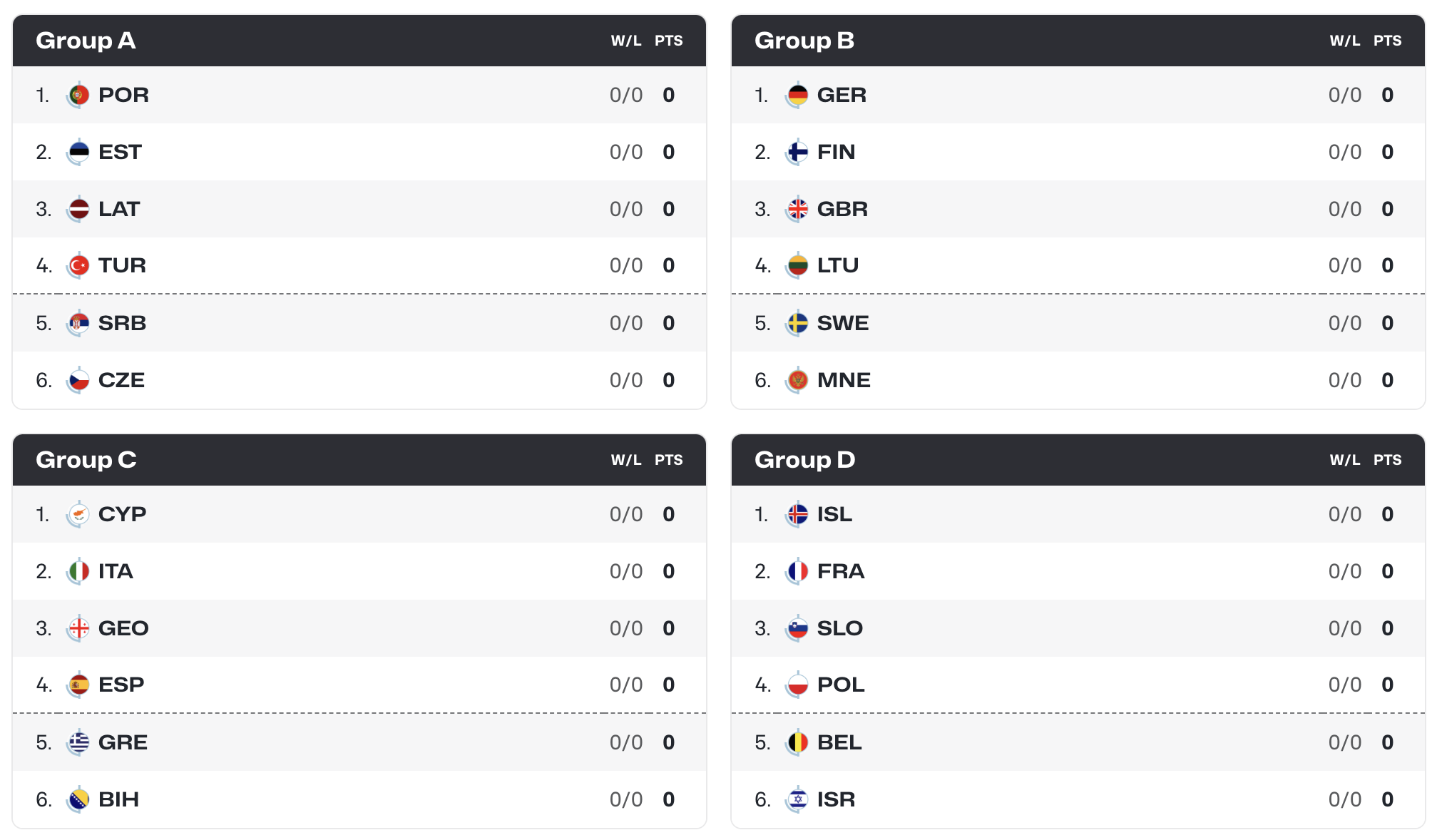
Task: Click the Israel flag icon beside ISR
Action: [x=797, y=799]
